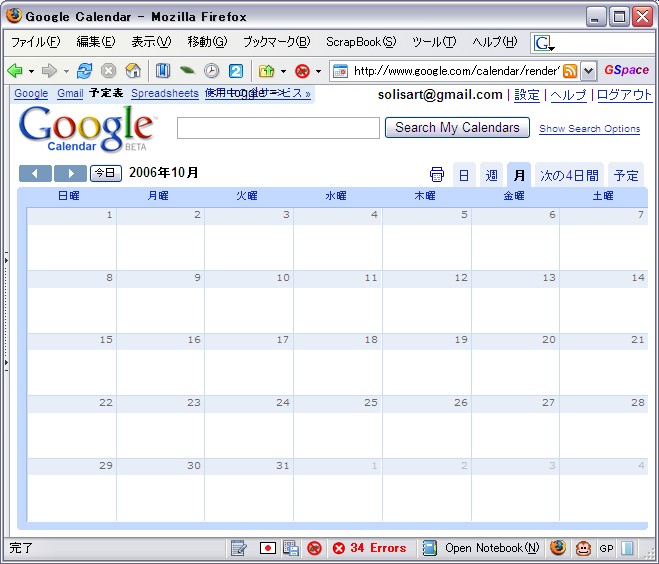The height and width of the screenshot is (564, 659).
Task: Expand the address bar URL dropdown
Action: [588, 71]
